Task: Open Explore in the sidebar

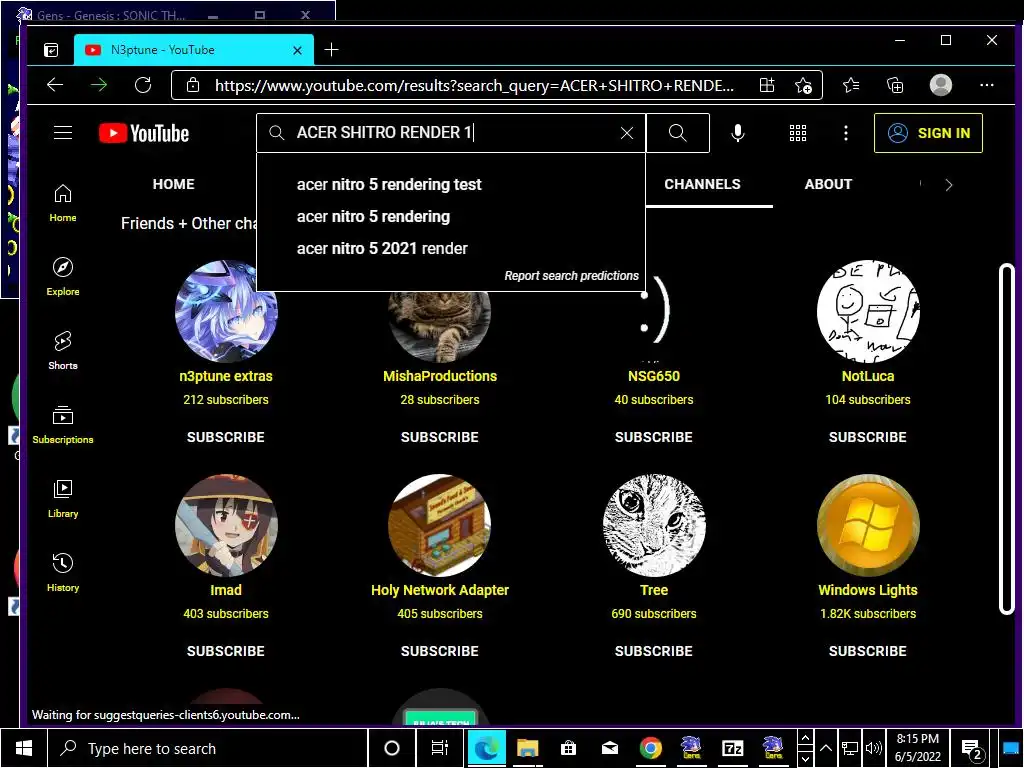Action: tap(63, 277)
